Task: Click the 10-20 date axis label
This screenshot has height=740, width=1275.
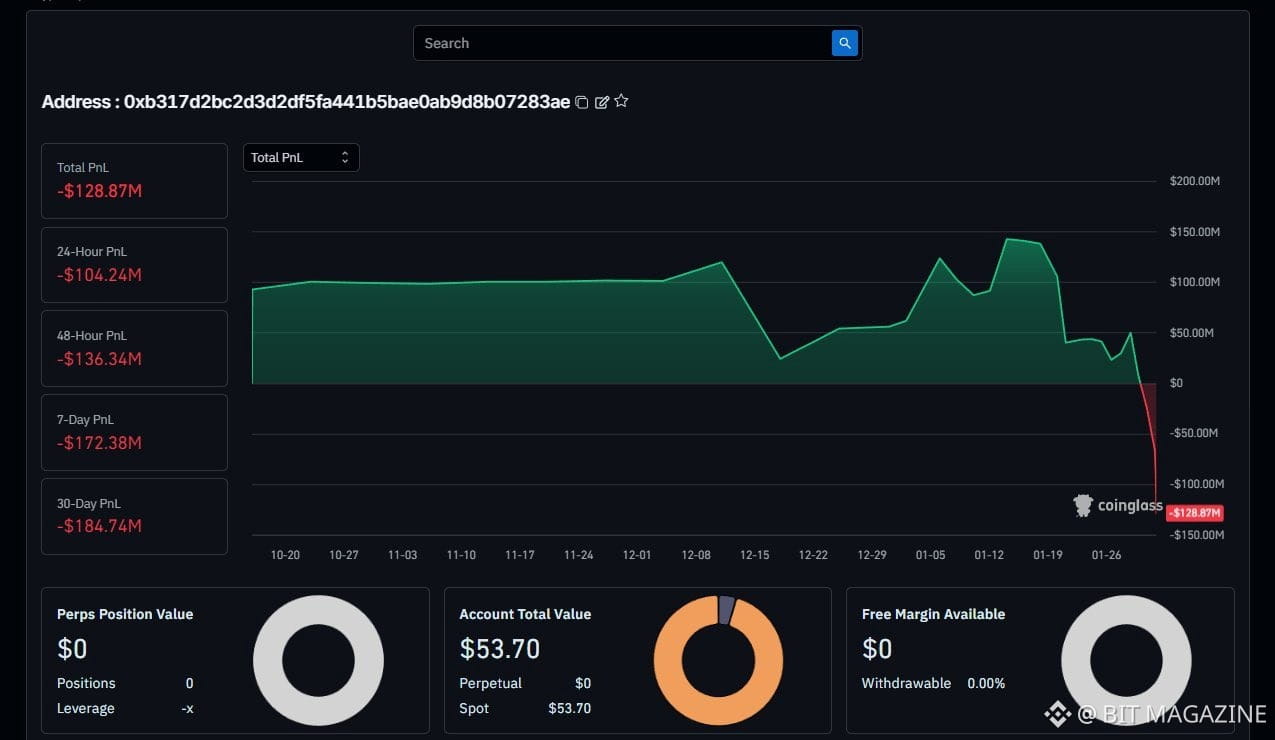Action: tap(285, 555)
